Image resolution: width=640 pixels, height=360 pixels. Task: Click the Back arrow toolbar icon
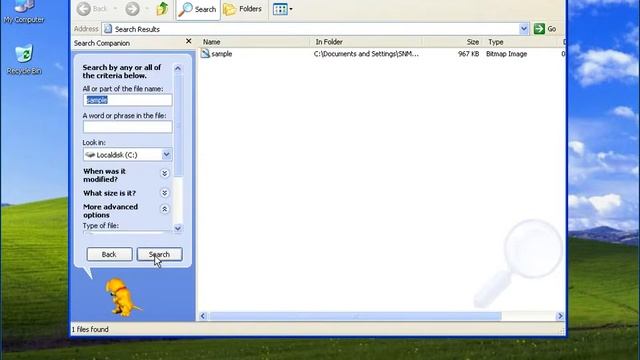(x=84, y=9)
